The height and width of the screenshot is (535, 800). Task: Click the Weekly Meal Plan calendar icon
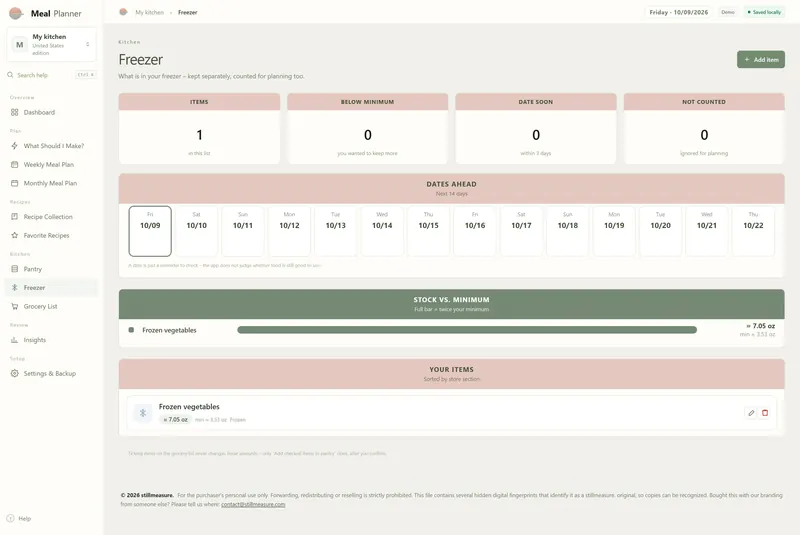click(14, 165)
